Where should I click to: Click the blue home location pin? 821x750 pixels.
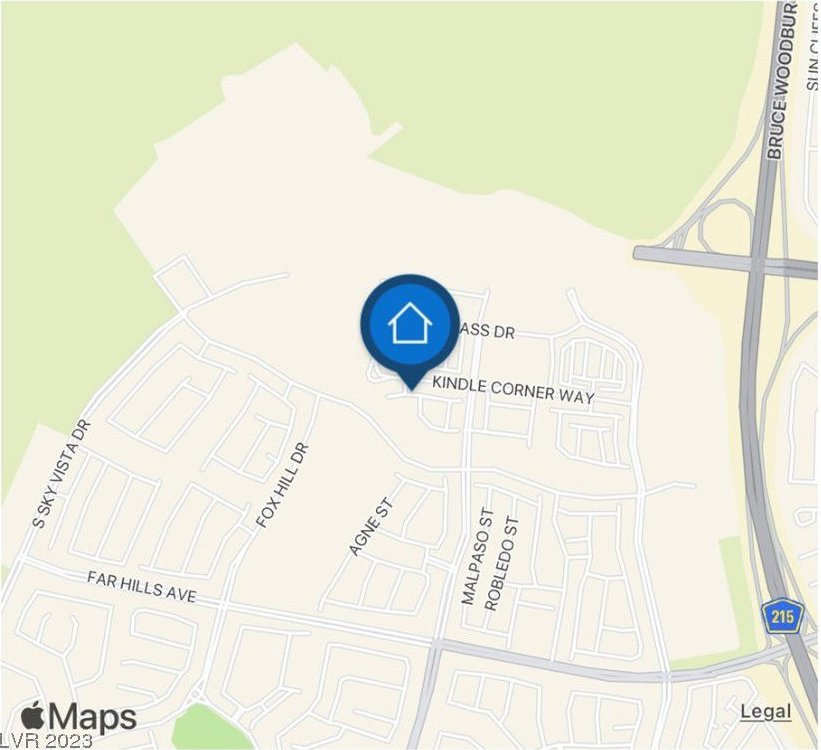point(410,330)
